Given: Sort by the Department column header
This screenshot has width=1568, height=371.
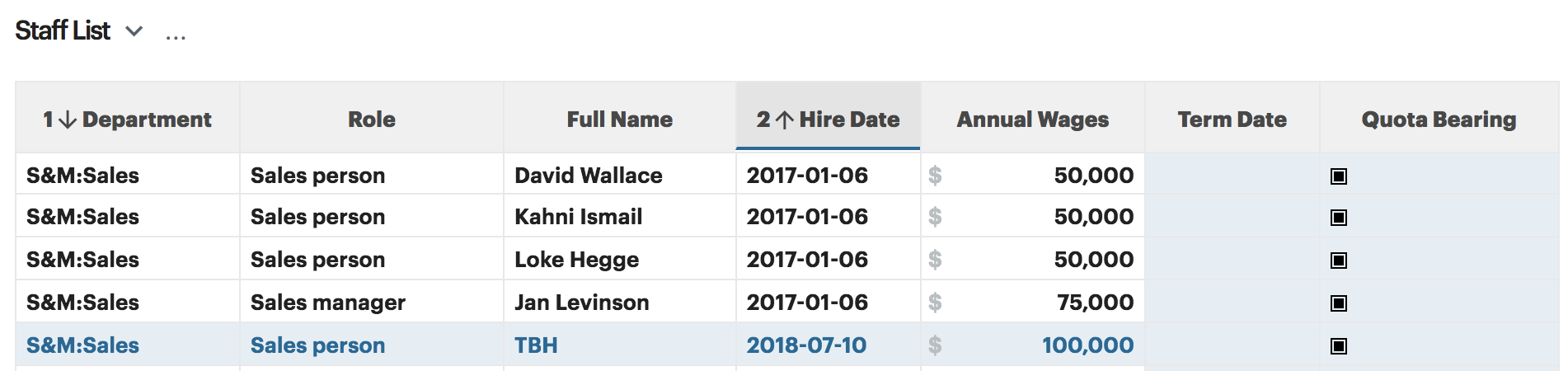Looking at the screenshot, I should click(x=128, y=120).
